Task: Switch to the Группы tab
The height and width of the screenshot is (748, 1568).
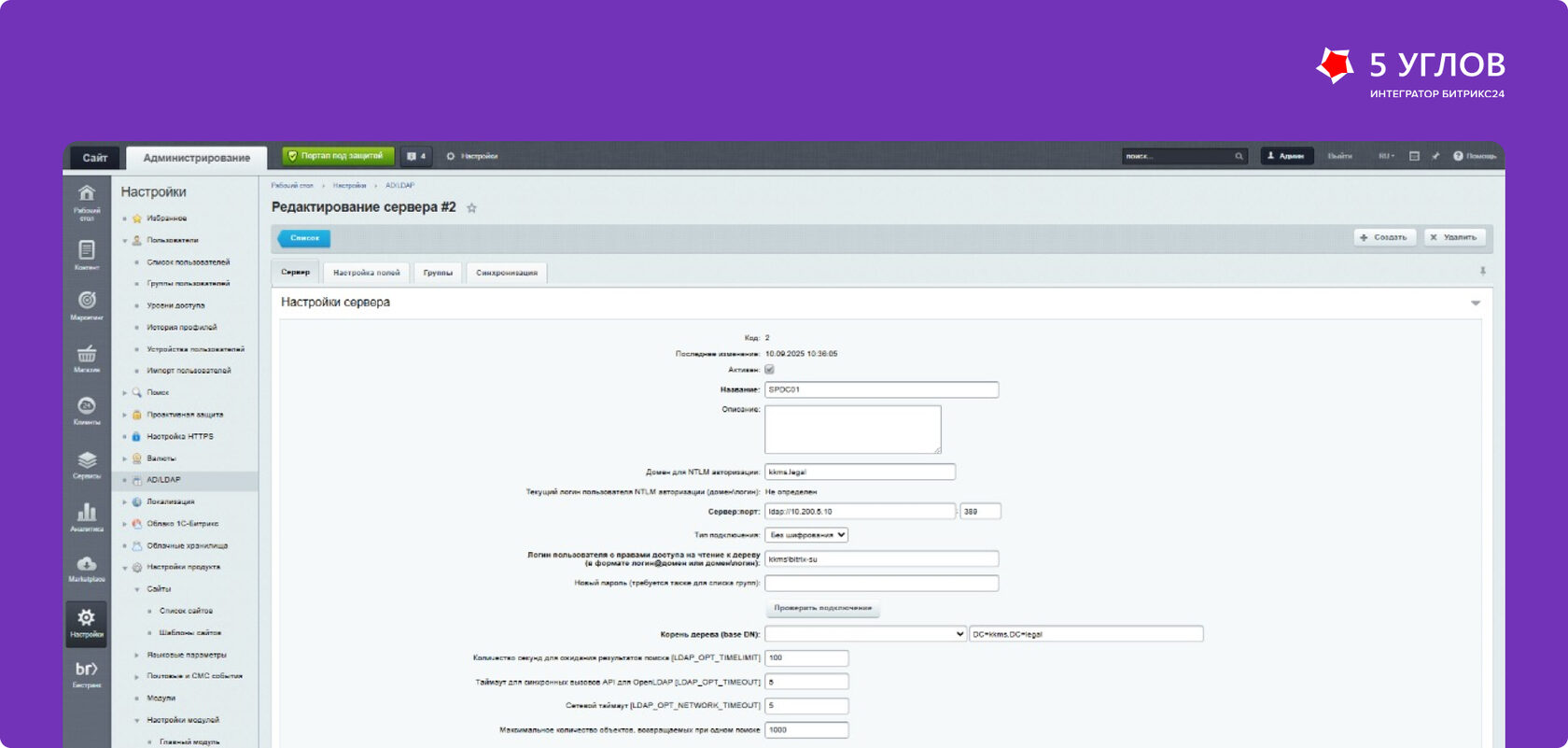Action: tap(438, 273)
